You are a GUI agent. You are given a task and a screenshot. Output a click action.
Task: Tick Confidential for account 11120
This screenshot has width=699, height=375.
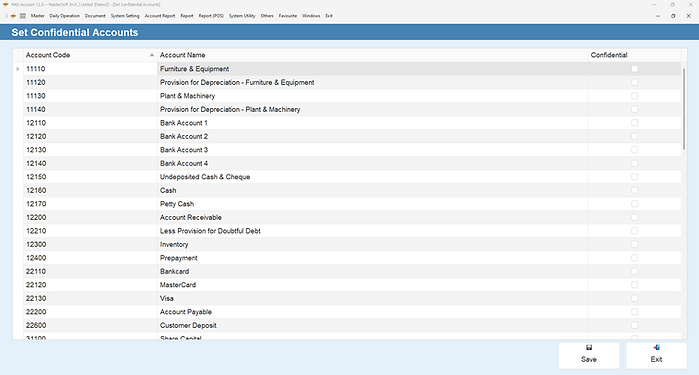pos(634,82)
